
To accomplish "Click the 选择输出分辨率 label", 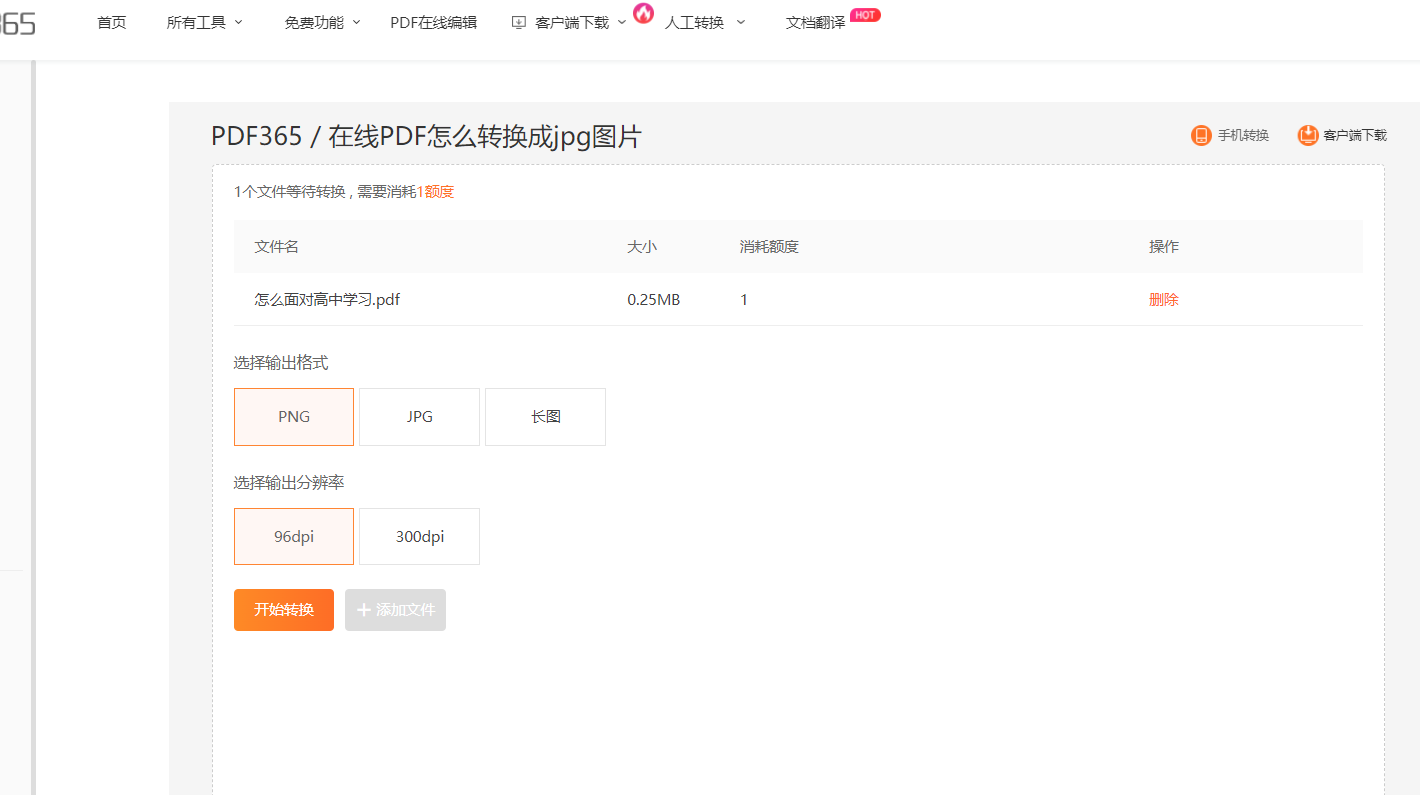I will [289, 483].
